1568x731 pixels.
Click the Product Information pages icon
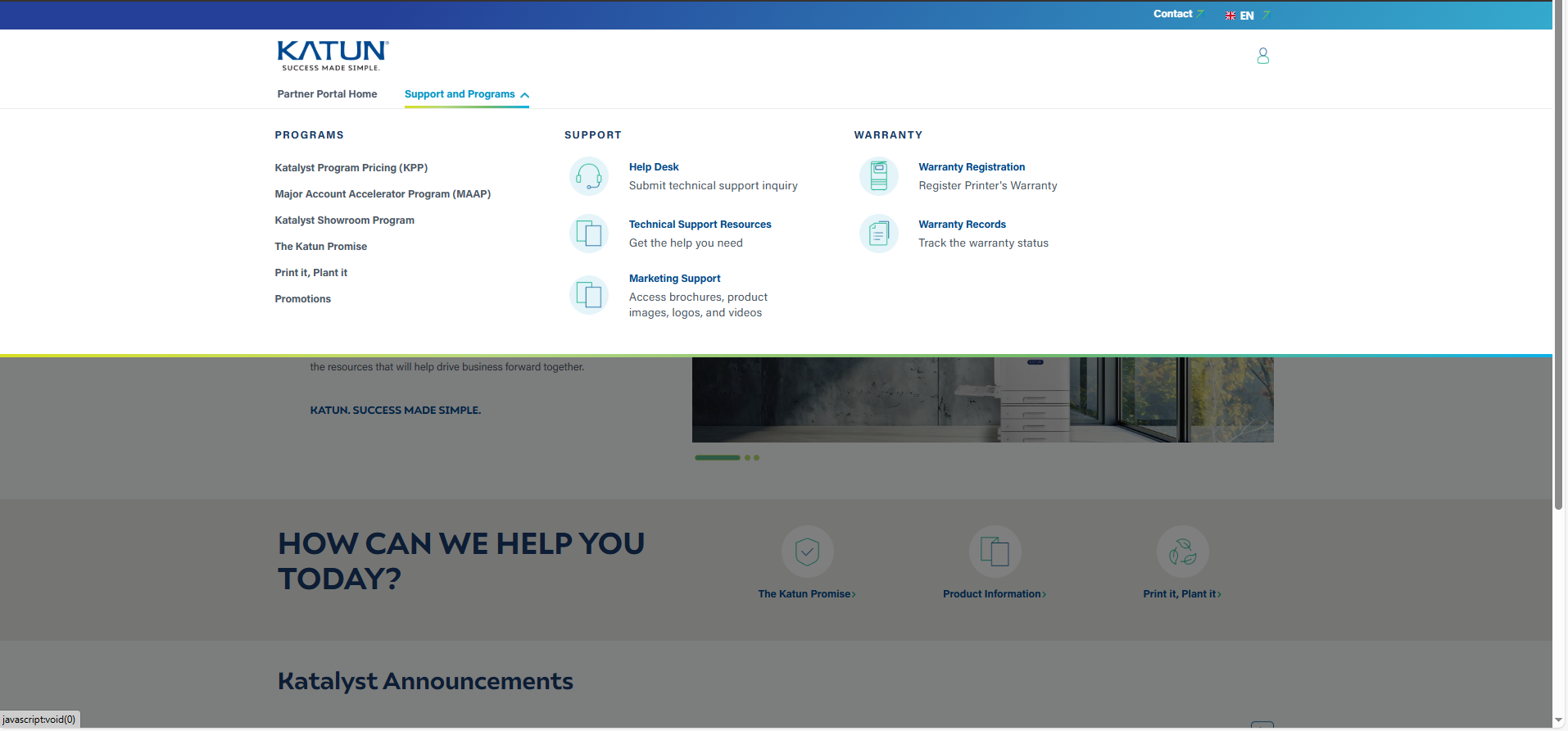[x=995, y=552]
